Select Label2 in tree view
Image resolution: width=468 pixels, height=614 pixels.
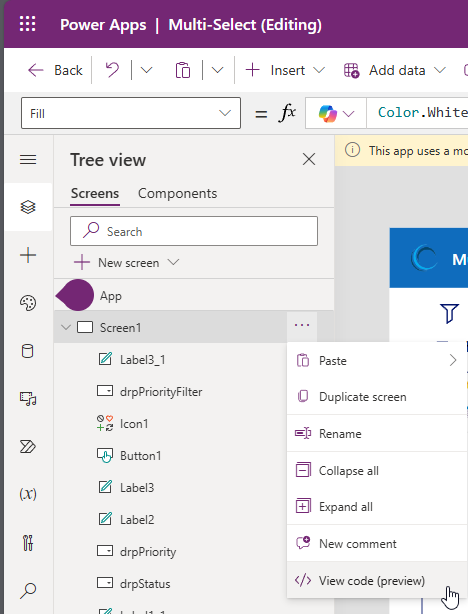coord(137,520)
